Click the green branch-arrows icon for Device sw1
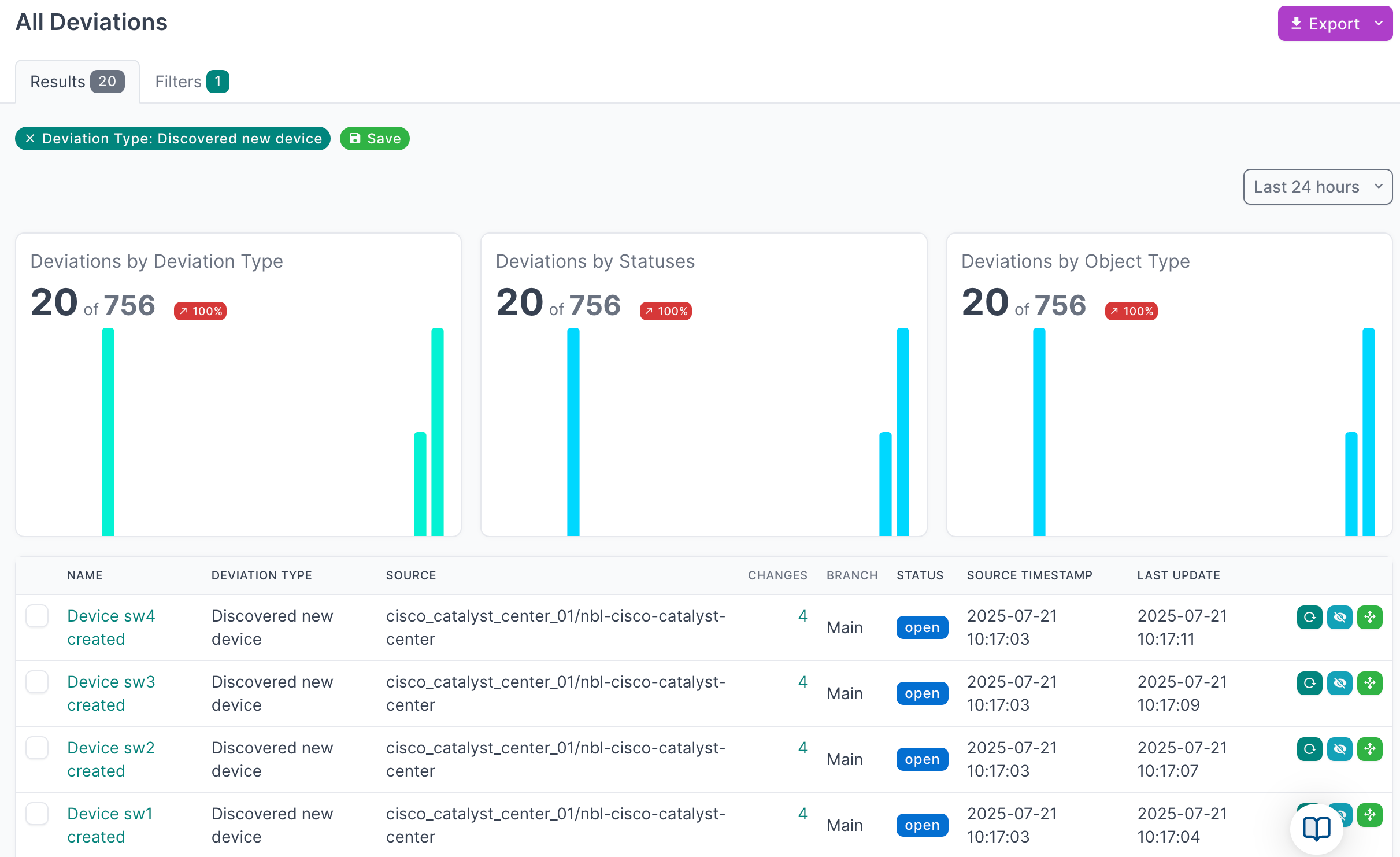 pos(1369,815)
